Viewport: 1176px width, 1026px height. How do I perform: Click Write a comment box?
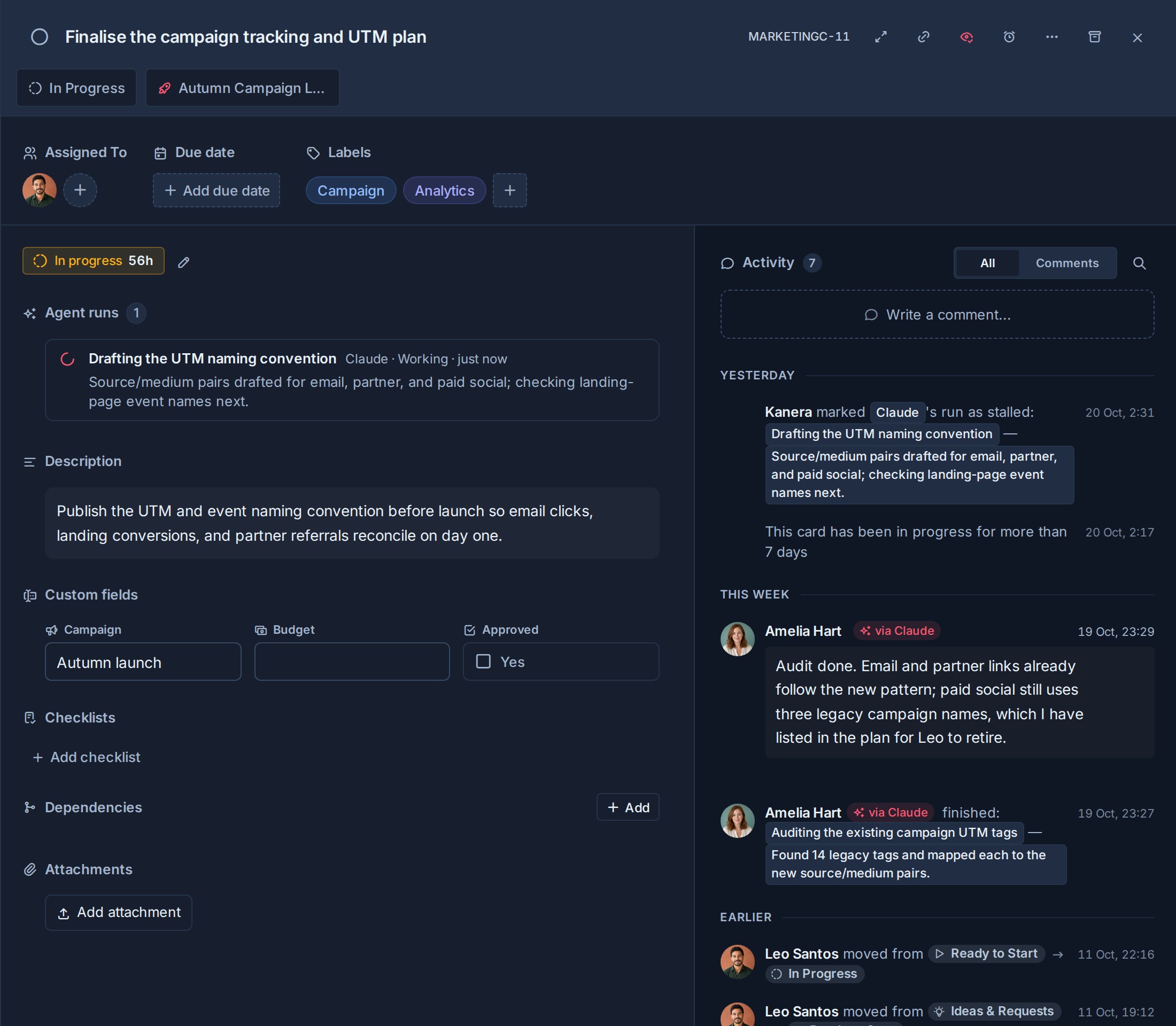pyautogui.click(x=937, y=315)
